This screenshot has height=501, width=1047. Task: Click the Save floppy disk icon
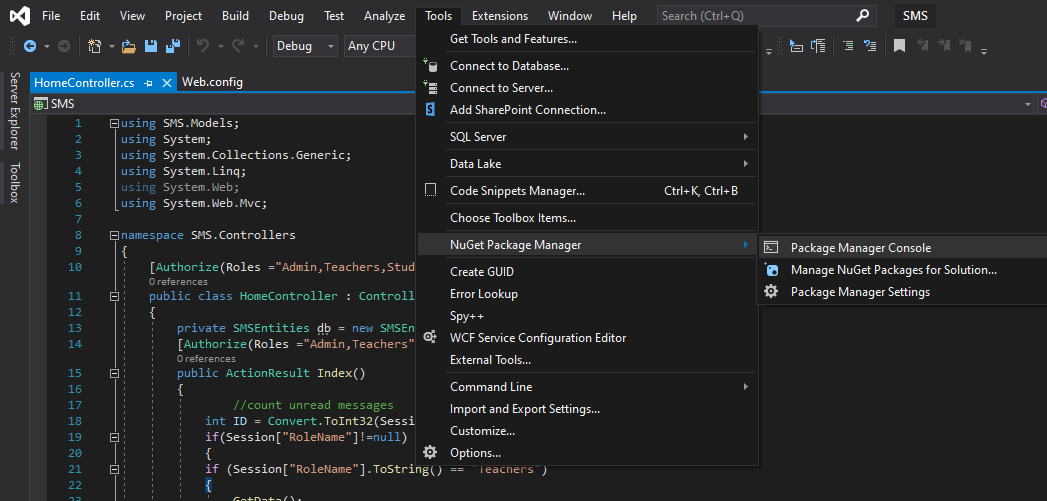point(151,46)
